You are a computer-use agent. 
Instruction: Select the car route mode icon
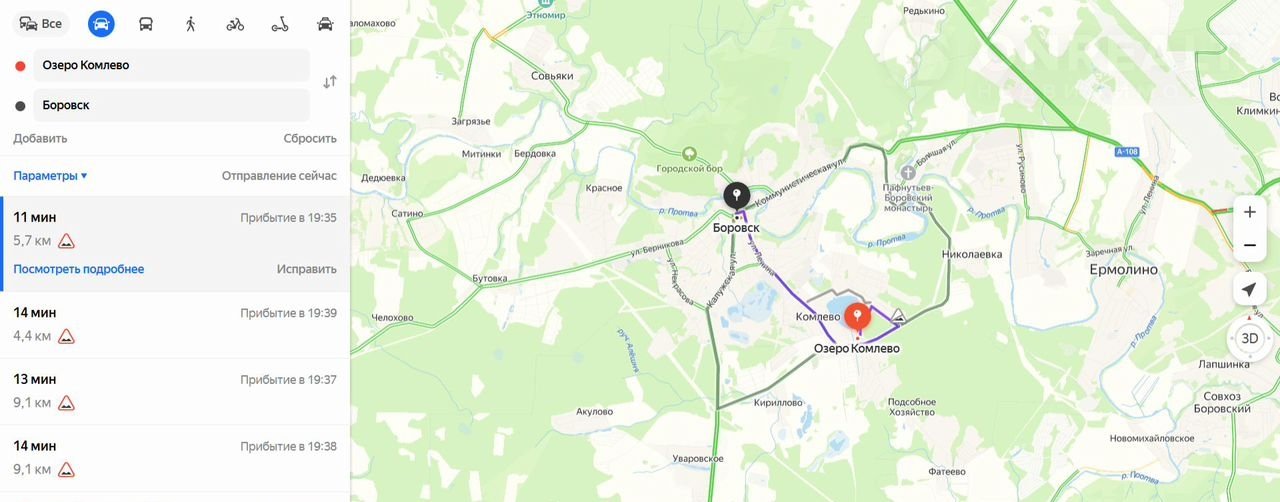click(101, 24)
